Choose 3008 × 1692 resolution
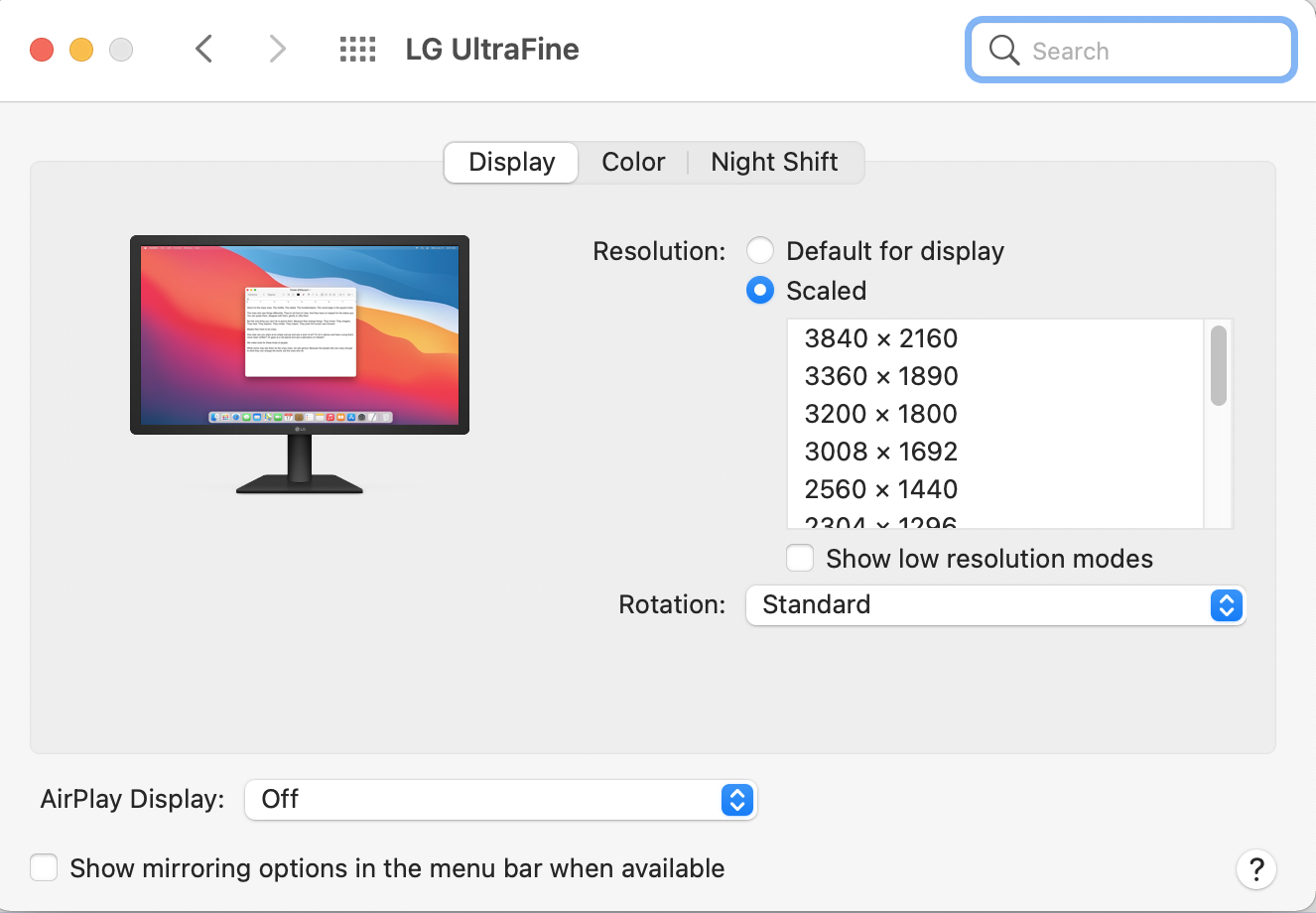This screenshot has height=913, width=1316. (x=994, y=452)
